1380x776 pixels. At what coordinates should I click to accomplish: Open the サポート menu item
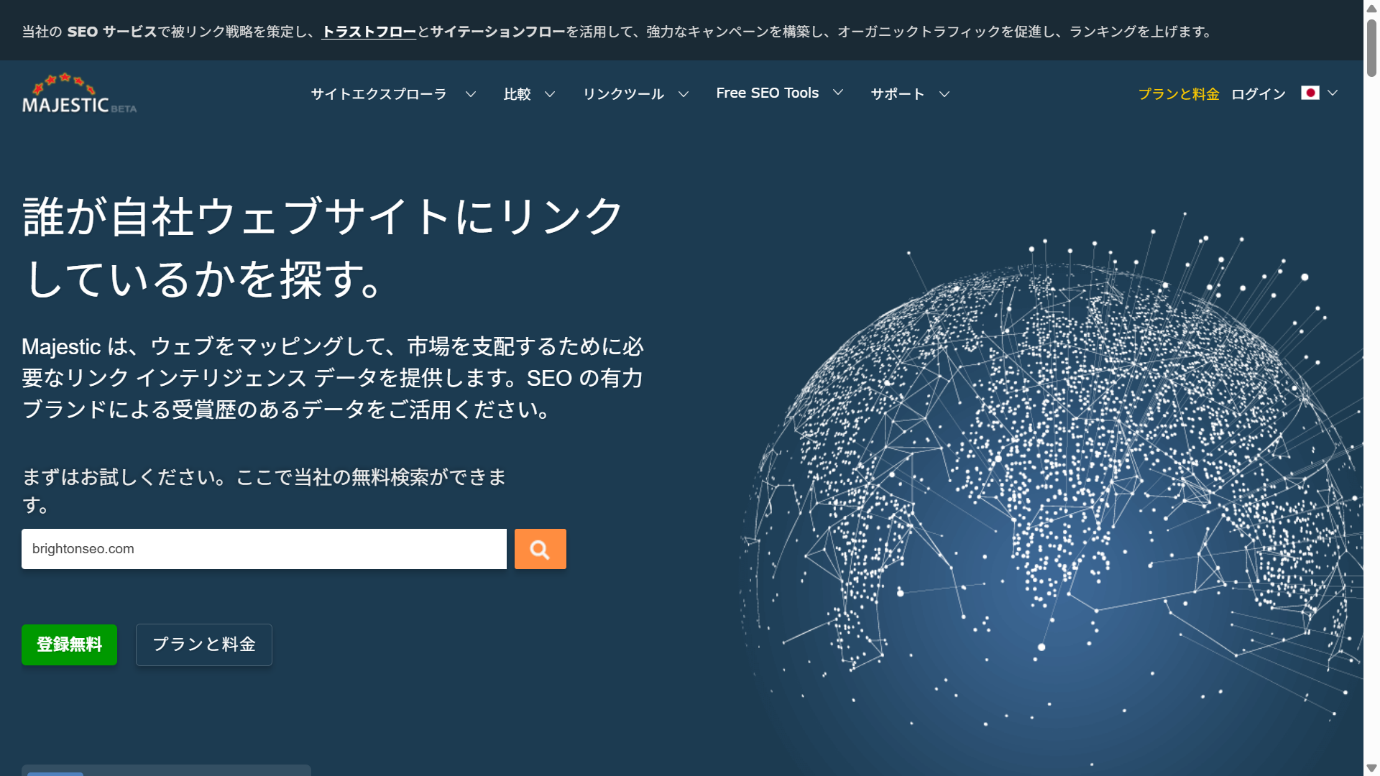click(x=897, y=94)
